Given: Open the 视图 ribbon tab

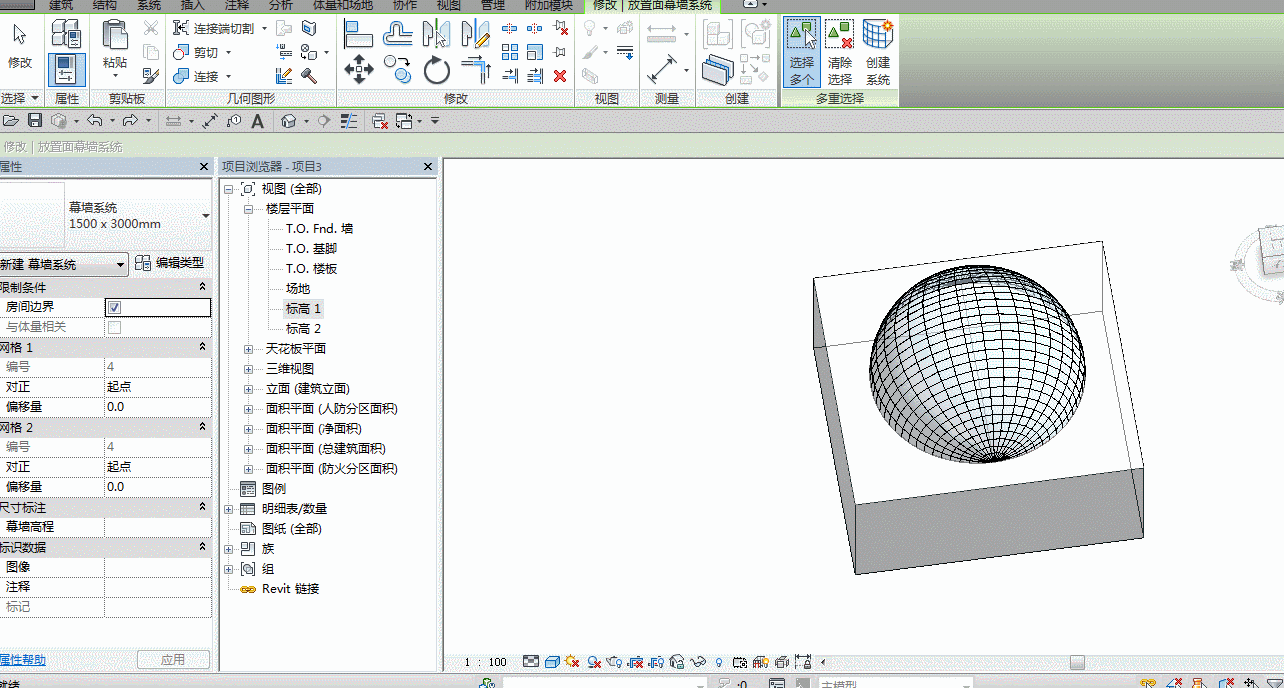Looking at the screenshot, I should pos(449,5).
